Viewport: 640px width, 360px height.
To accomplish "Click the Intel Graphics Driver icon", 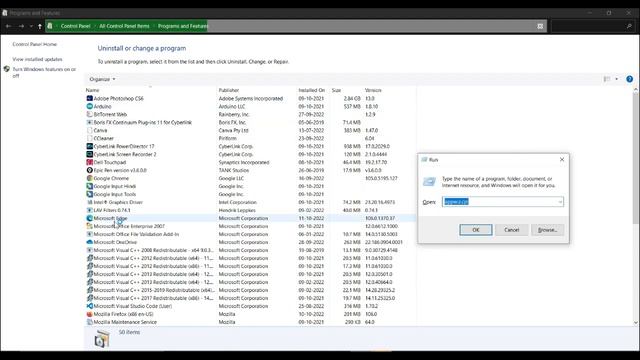I will pos(89,202).
